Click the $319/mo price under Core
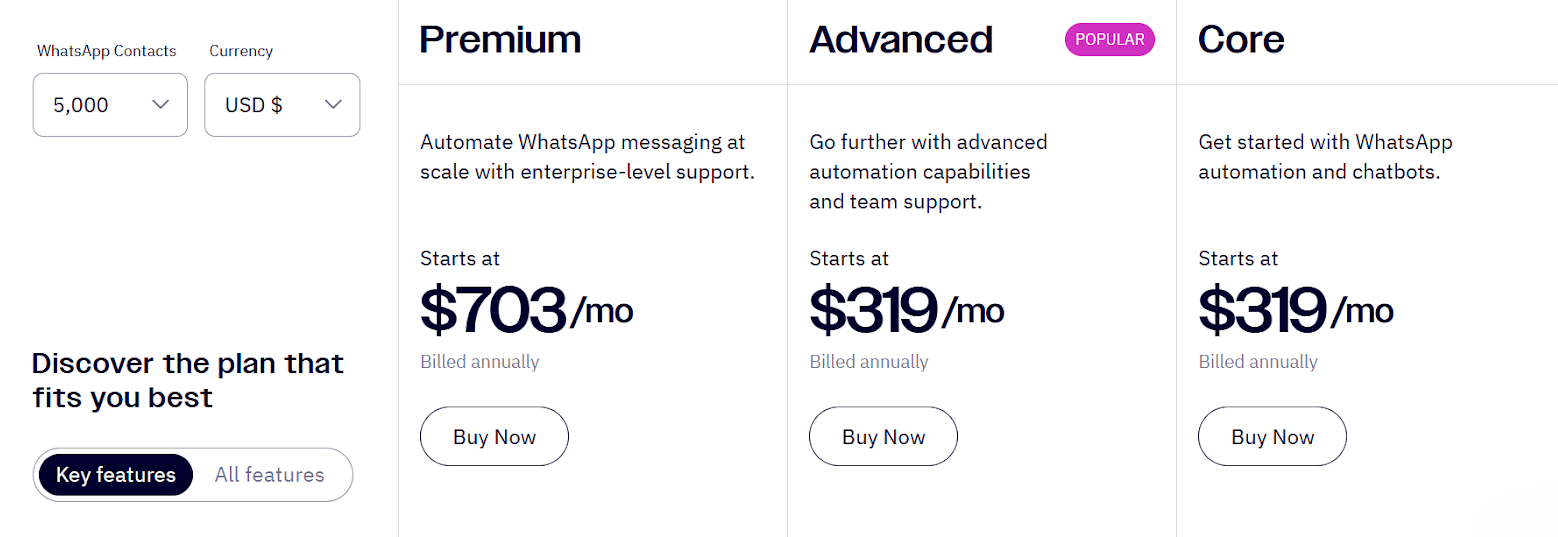This screenshot has height=537, width=1558. point(1295,310)
